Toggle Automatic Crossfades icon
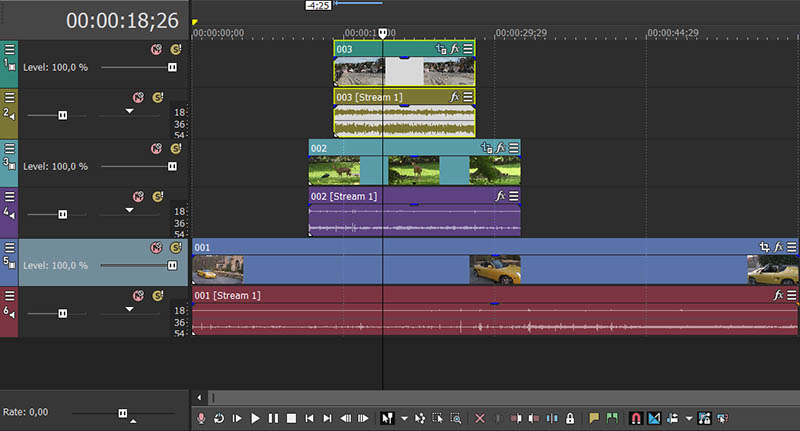Image resolution: width=800 pixels, height=431 pixels. (654, 418)
